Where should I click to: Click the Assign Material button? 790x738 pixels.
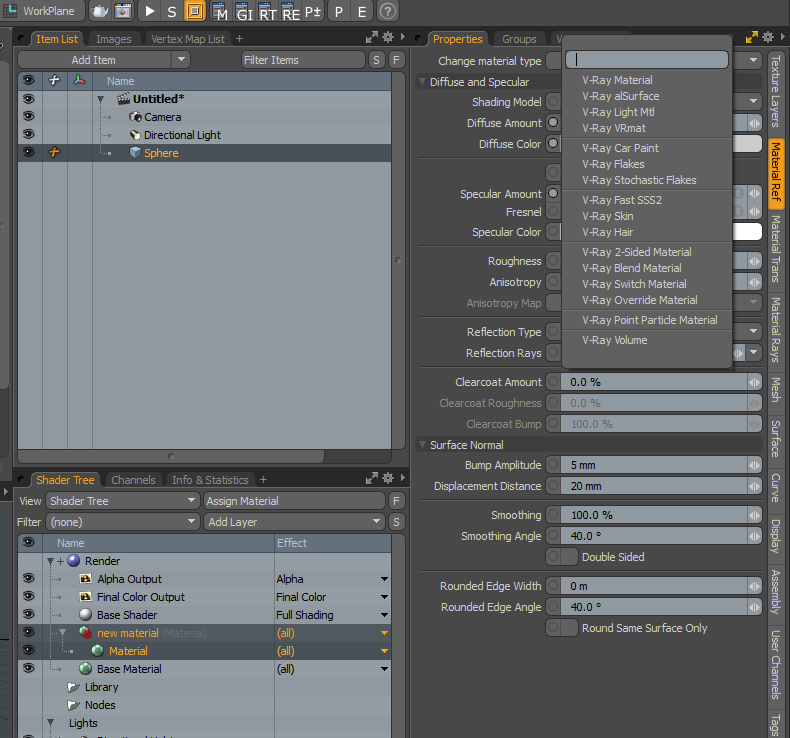click(294, 501)
